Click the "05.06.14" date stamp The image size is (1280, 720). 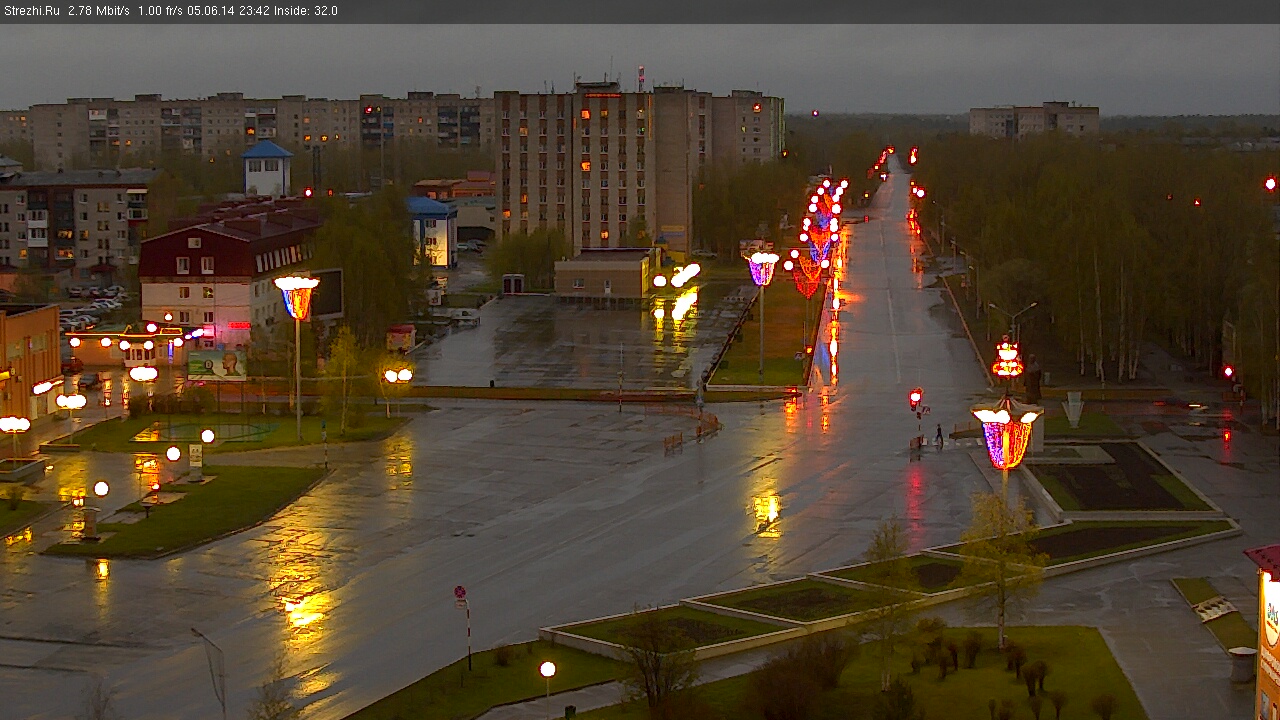[x=211, y=11]
